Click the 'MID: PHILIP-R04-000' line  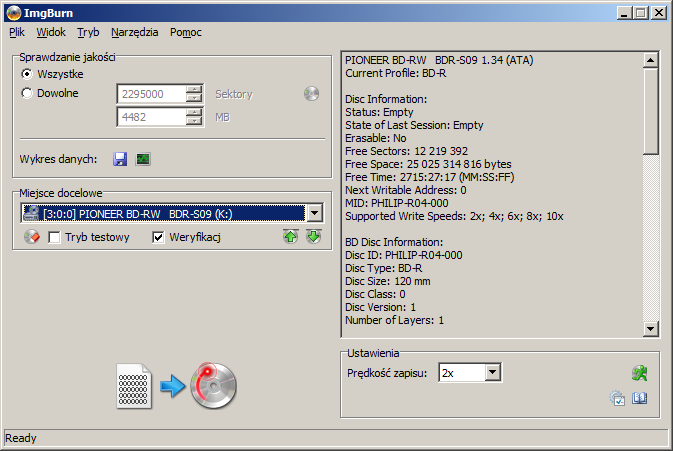point(397,203)
